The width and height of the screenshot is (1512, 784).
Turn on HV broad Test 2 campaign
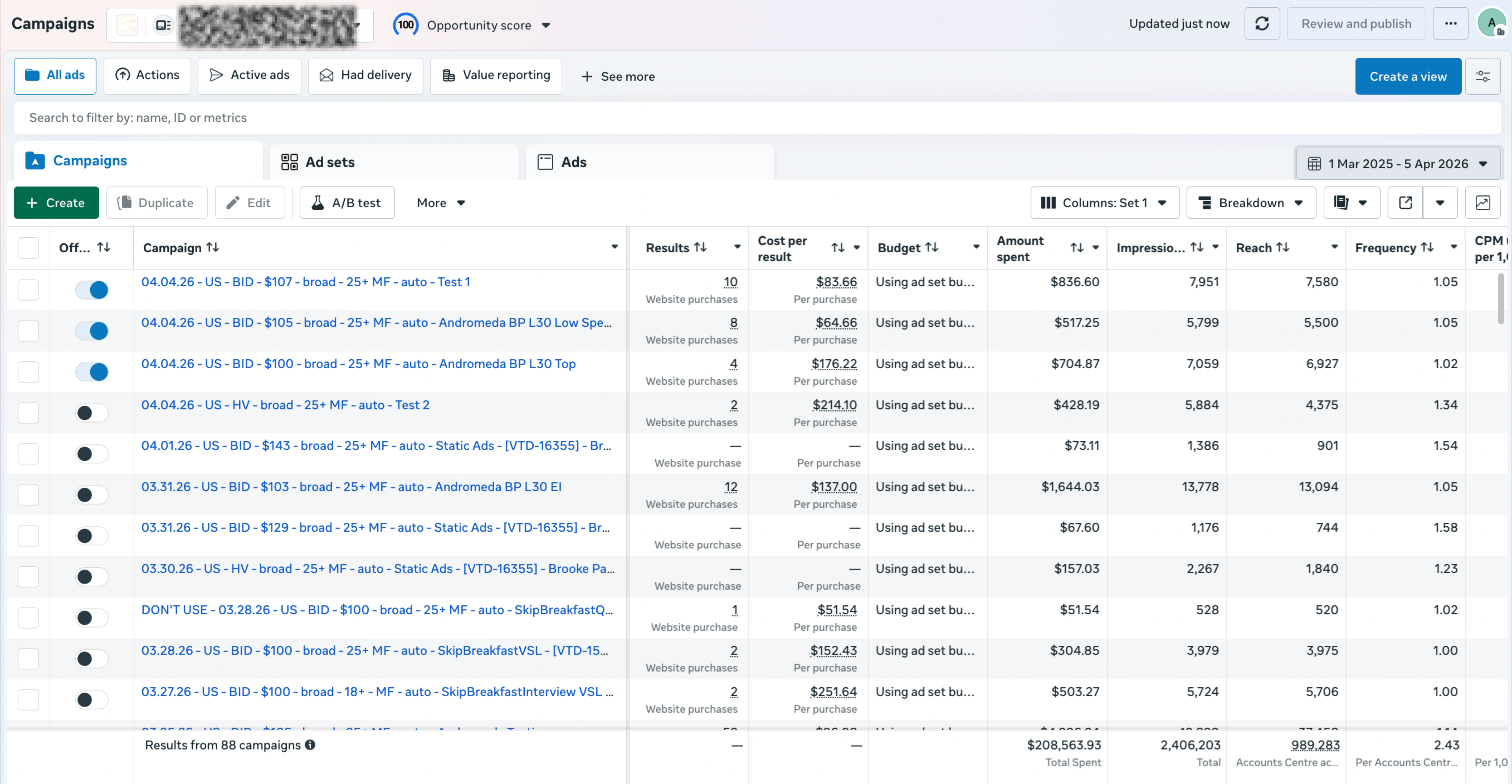tap(92, 413)
